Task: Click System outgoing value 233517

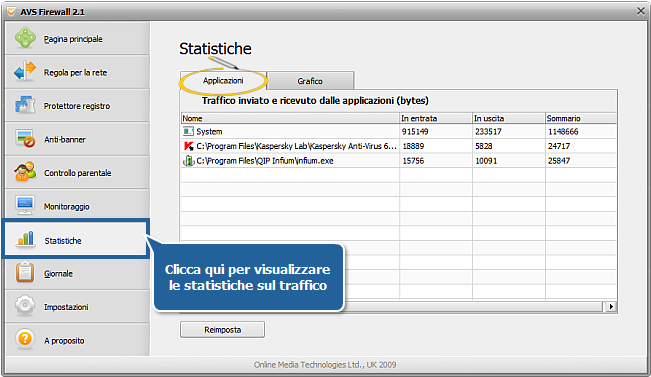Action: click(x=488, y=132)
